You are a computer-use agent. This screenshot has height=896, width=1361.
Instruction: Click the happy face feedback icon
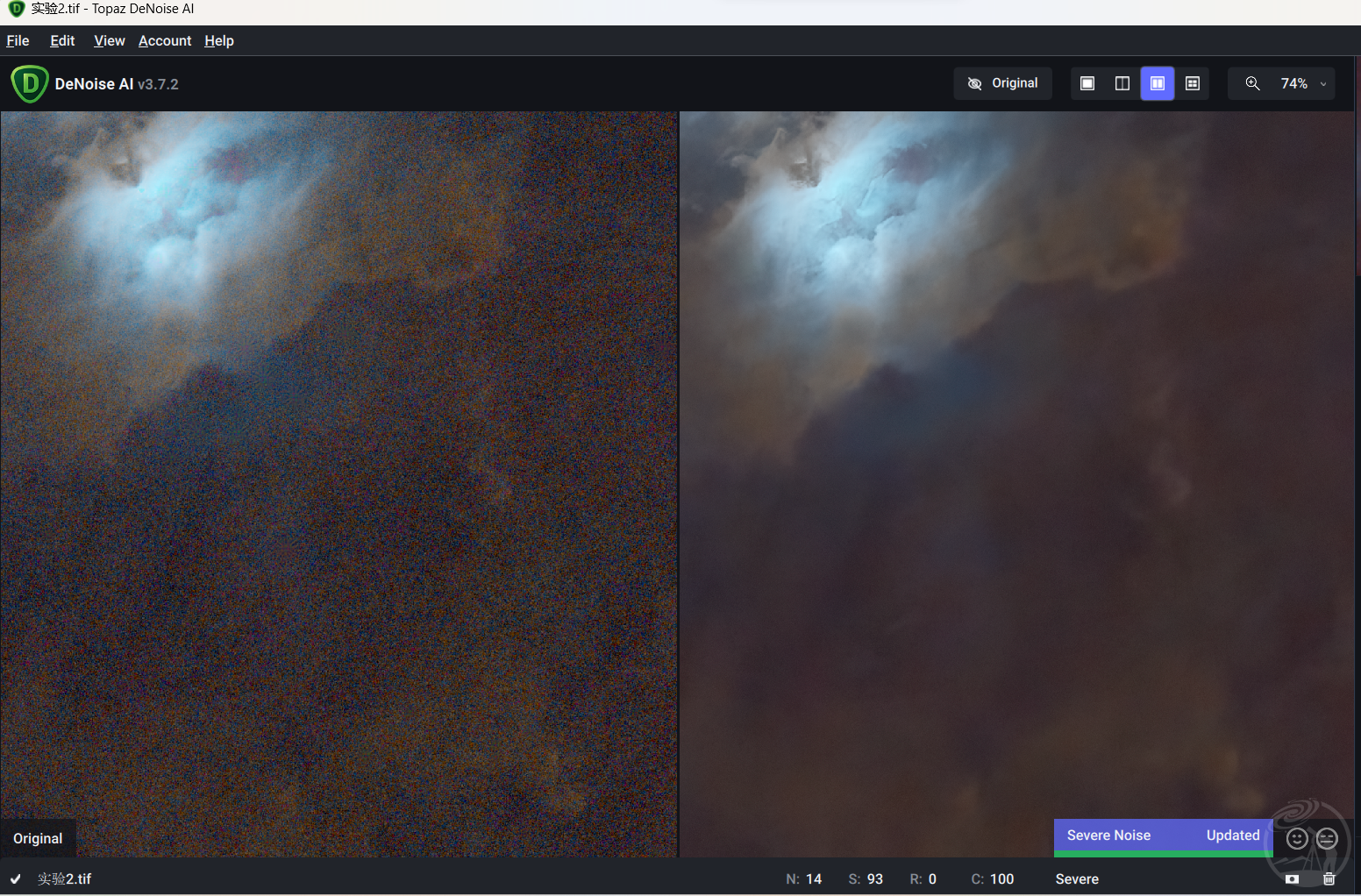coord(1297,839)
